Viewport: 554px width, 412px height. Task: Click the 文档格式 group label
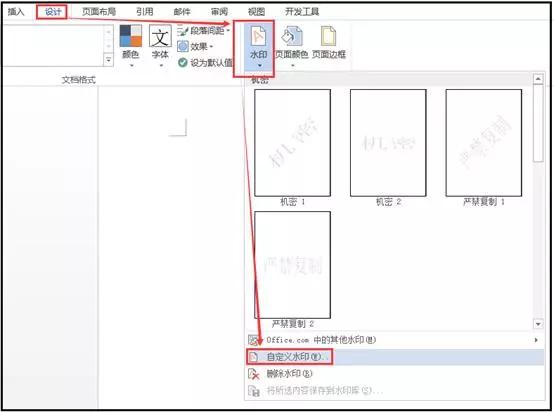pyautogui.click(x=78, y=80)
